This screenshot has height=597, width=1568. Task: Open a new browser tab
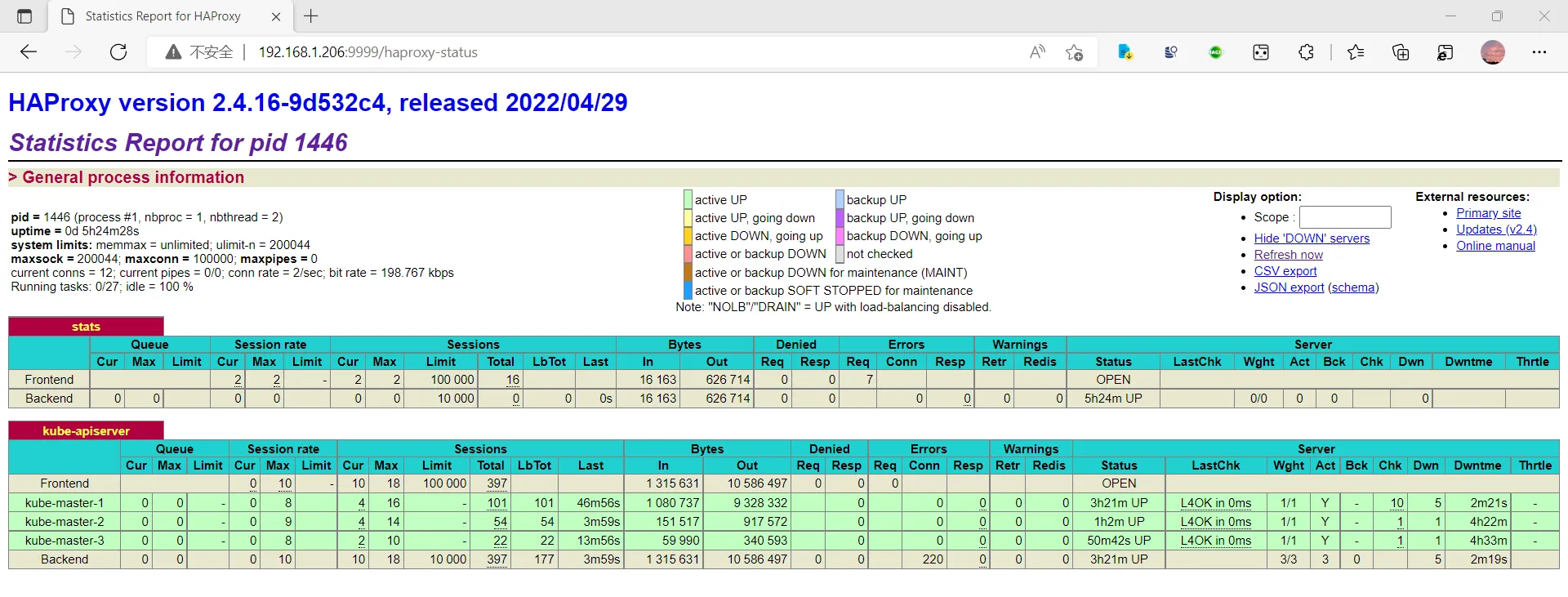[311, 16]
